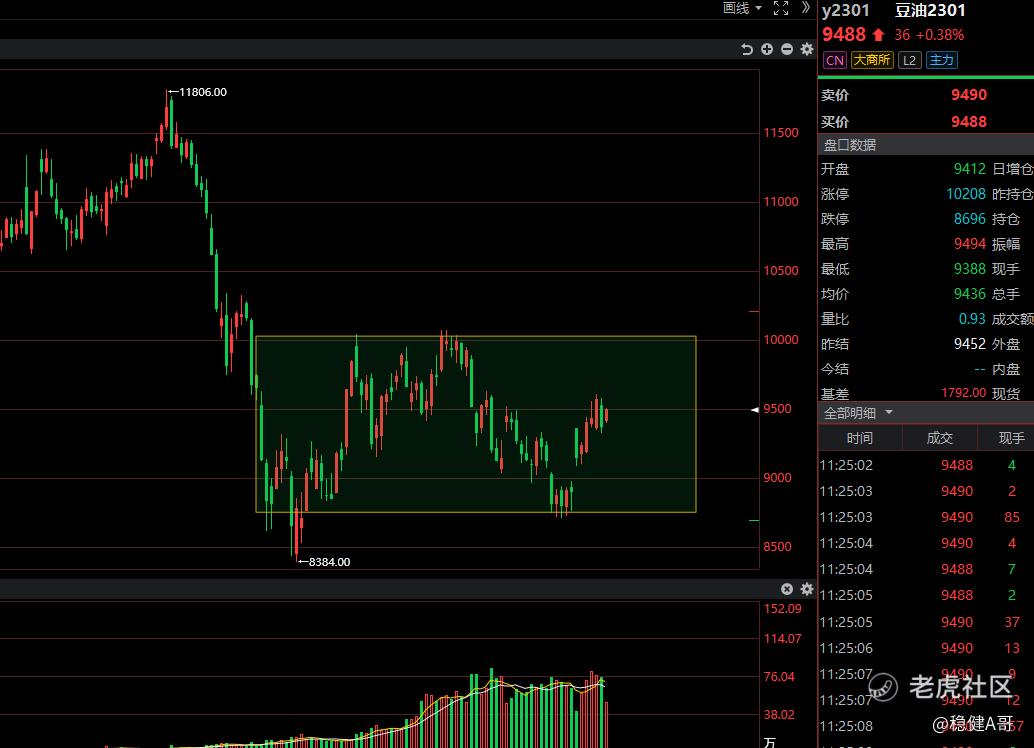This screenshot has width=1034, height=748.
Task: Select the 盘口数据 section header
Action: coord(925,145)
